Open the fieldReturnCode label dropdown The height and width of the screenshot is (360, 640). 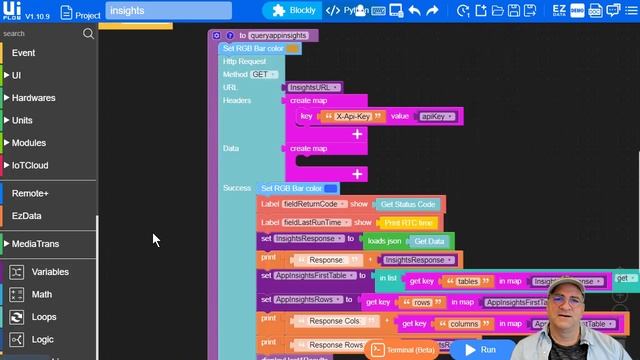[x=314, y=204]
